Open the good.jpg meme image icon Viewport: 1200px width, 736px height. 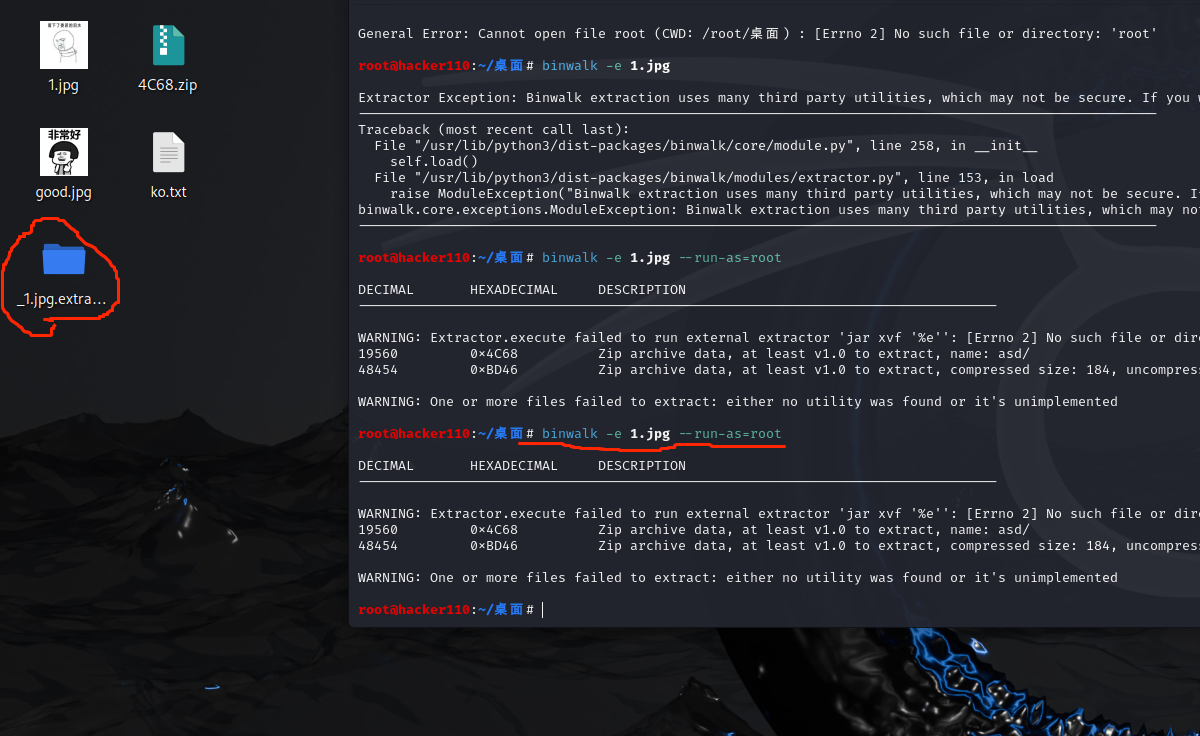coord(63,152)
